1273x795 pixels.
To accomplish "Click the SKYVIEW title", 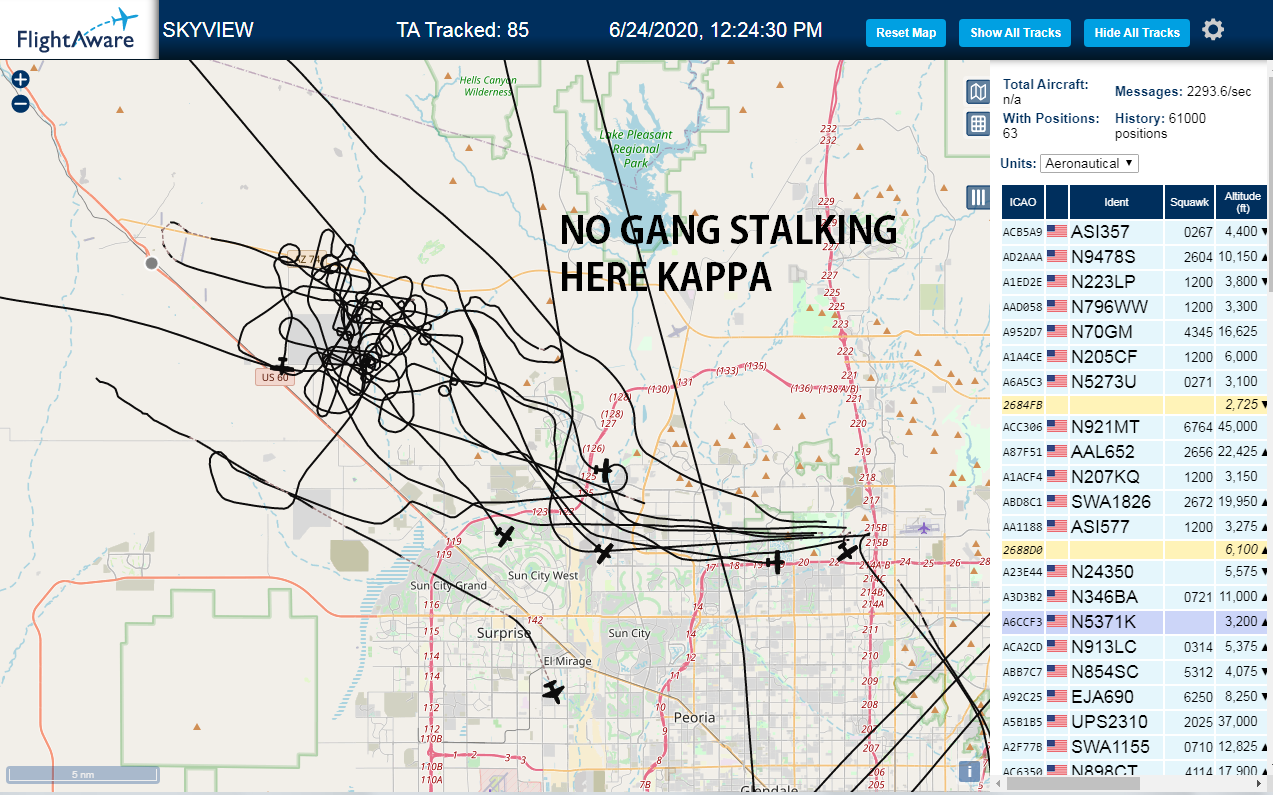I will [x=208, y=30].
